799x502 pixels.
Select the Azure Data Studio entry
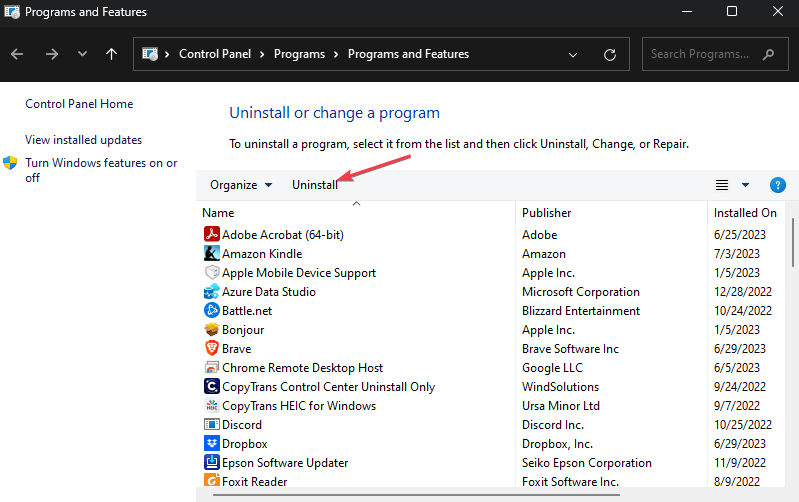point(269,292)
